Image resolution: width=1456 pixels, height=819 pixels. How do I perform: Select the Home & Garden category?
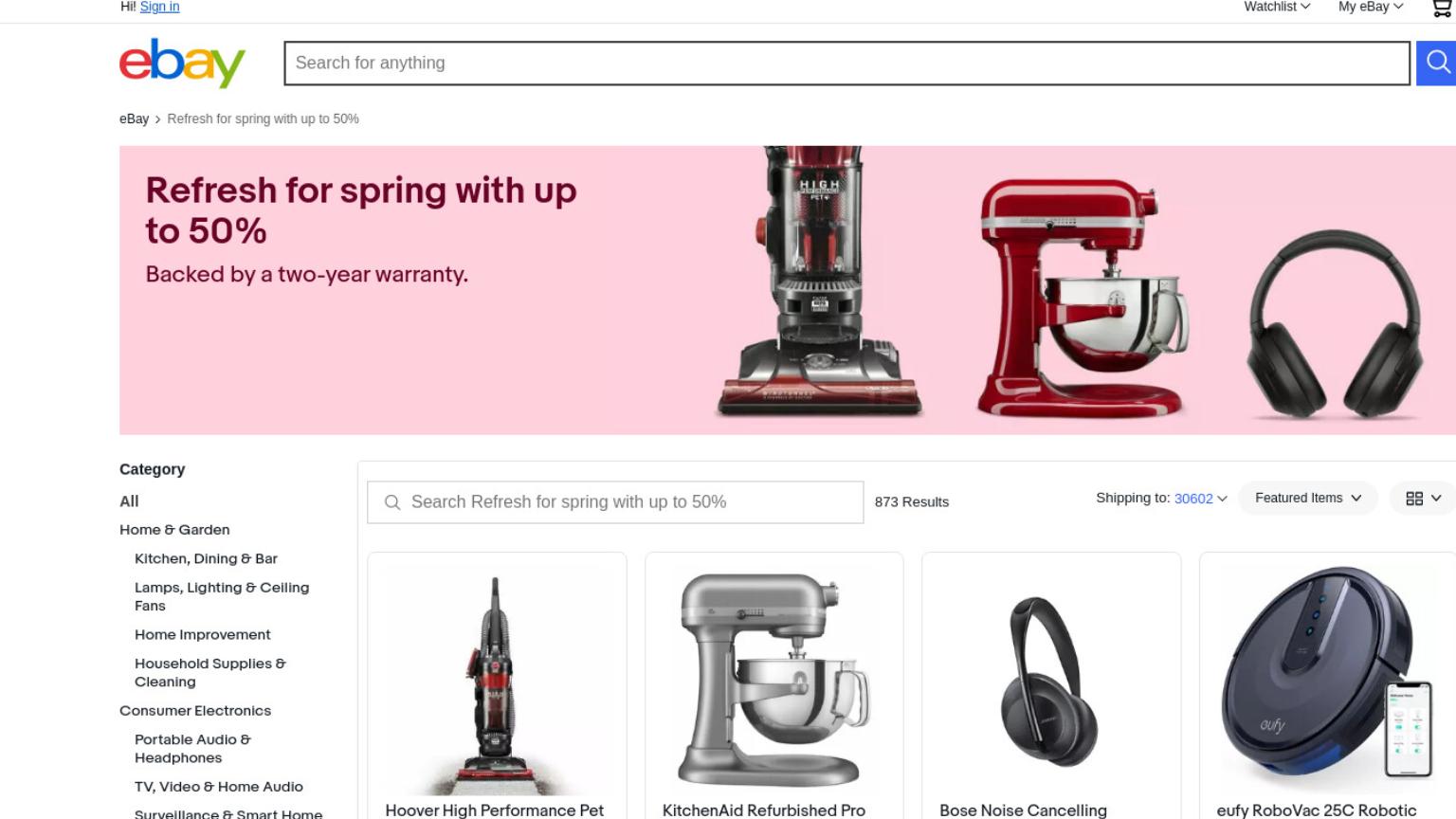point(174,530)
